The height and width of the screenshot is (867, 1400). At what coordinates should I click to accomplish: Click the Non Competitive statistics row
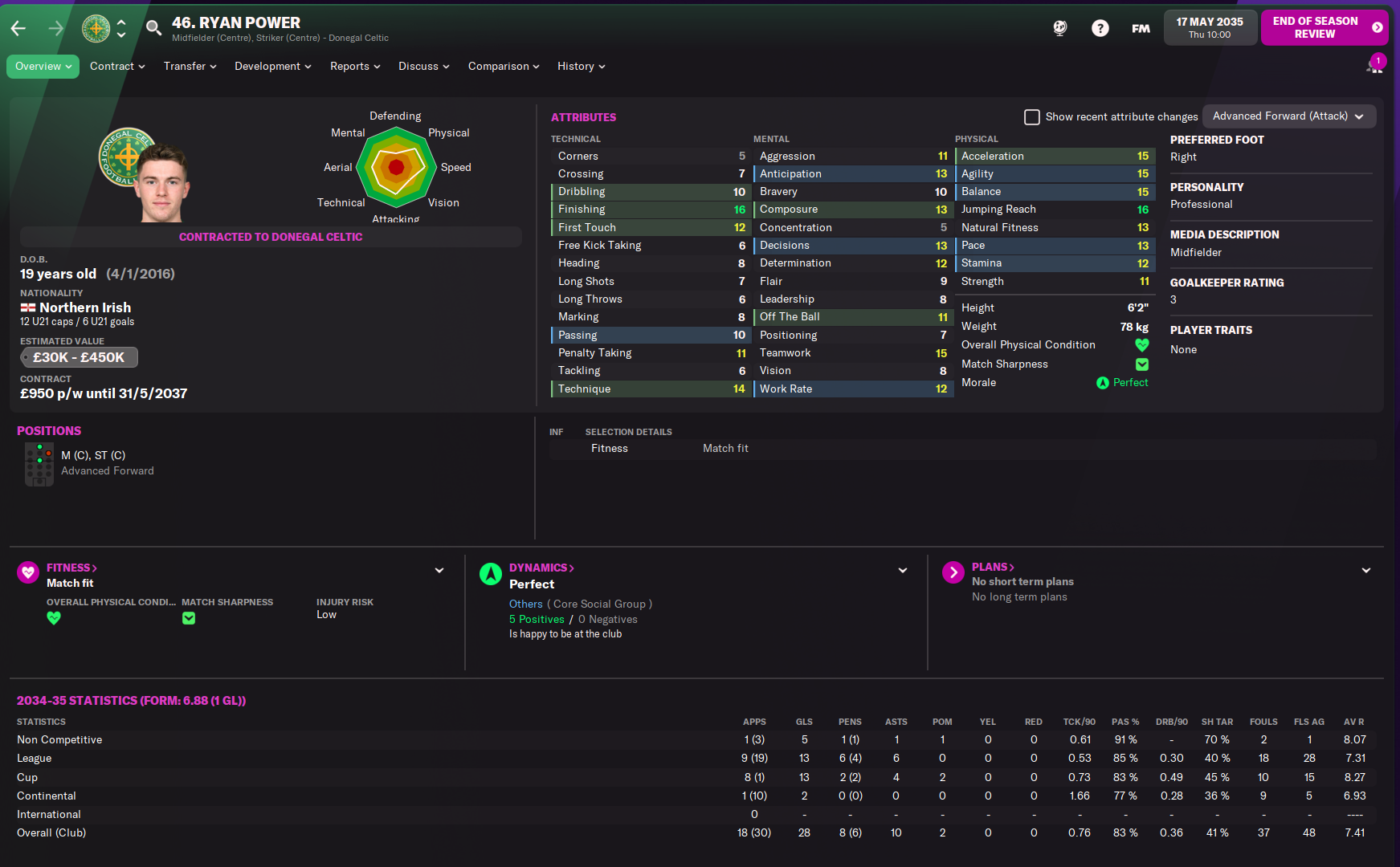point(696,739)
